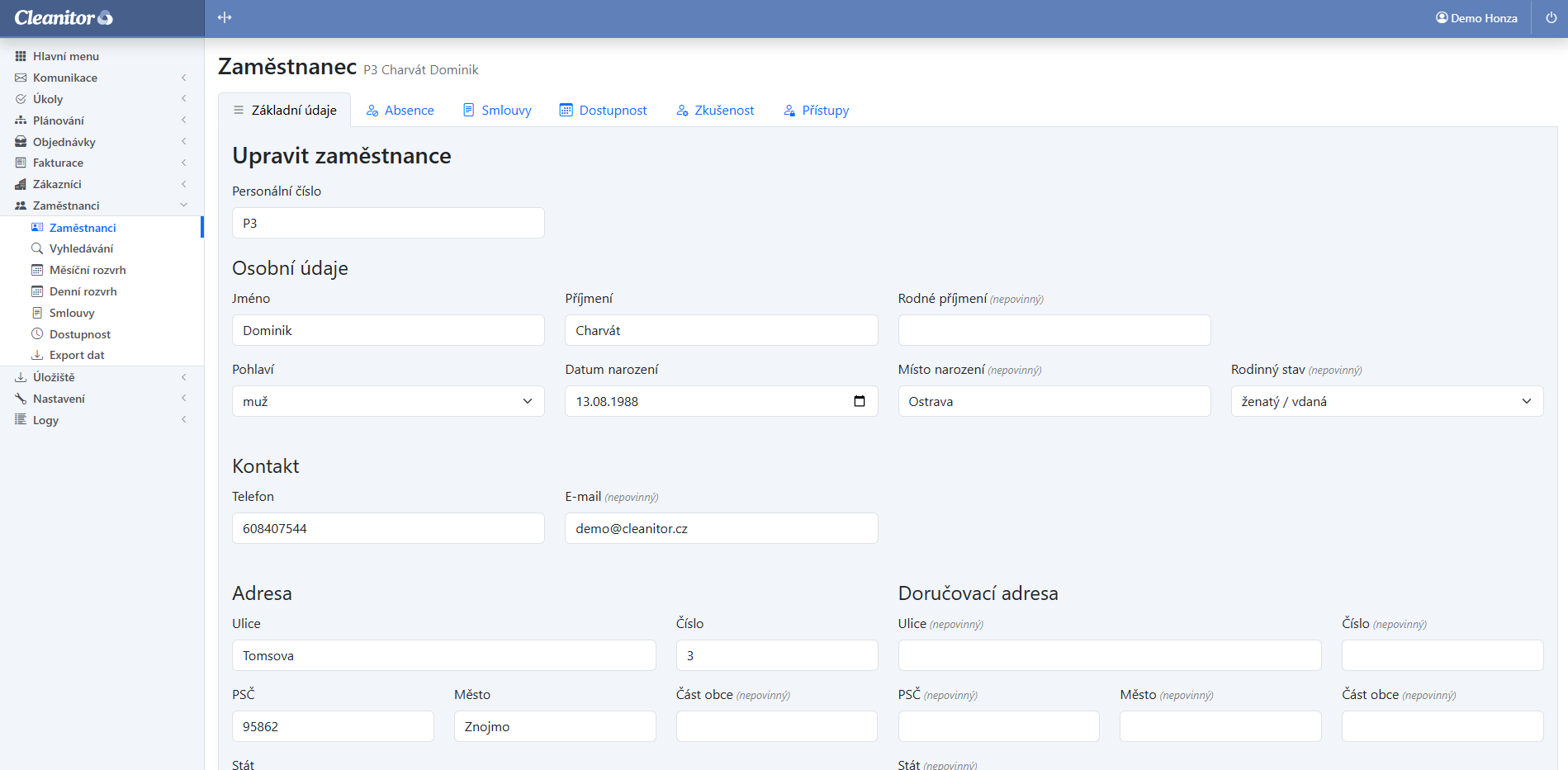
Task: Click the sidebar collapse icon in header
Action: 225,17
